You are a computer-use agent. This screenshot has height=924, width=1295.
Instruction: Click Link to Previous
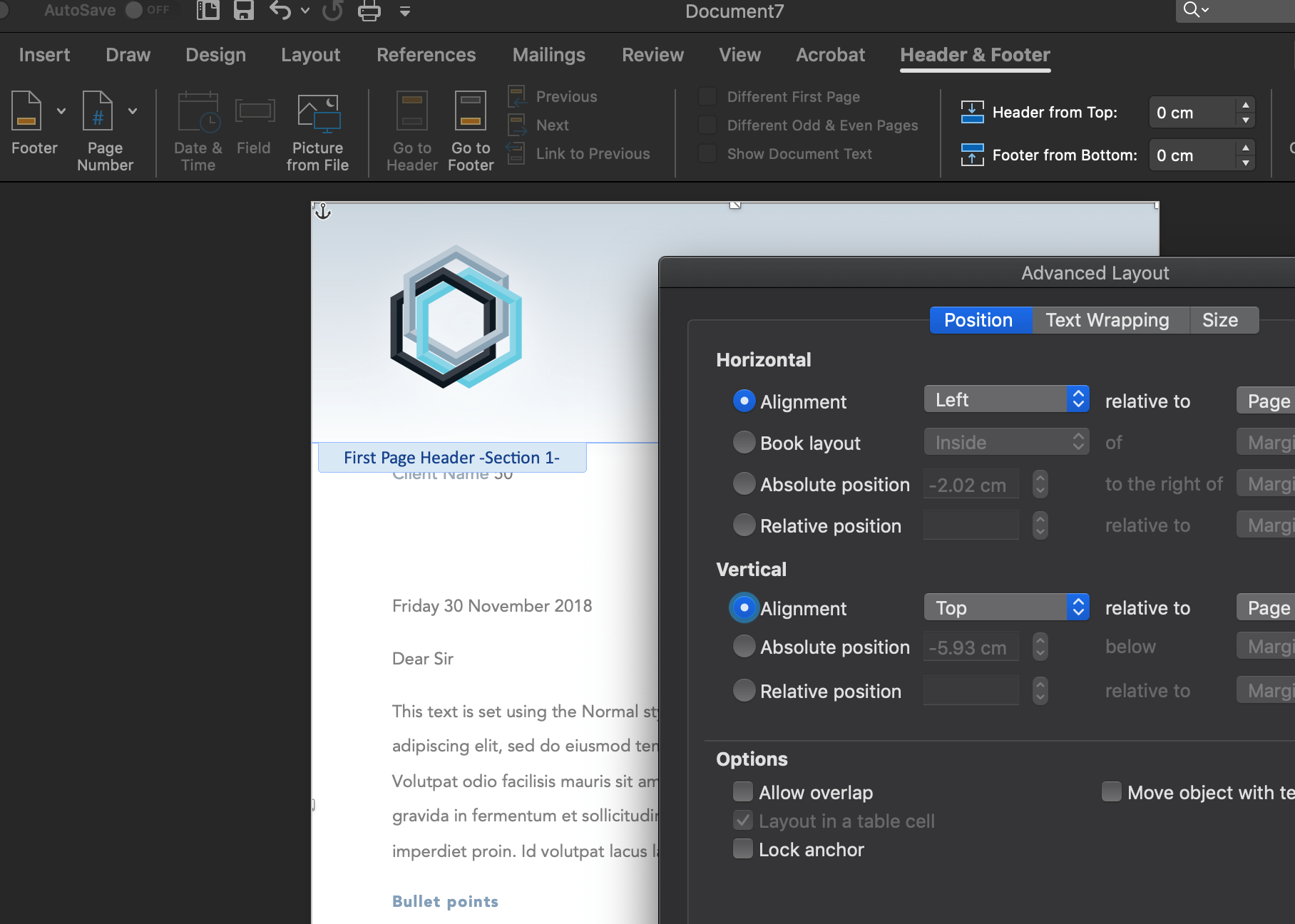click(x=578, y=153)
